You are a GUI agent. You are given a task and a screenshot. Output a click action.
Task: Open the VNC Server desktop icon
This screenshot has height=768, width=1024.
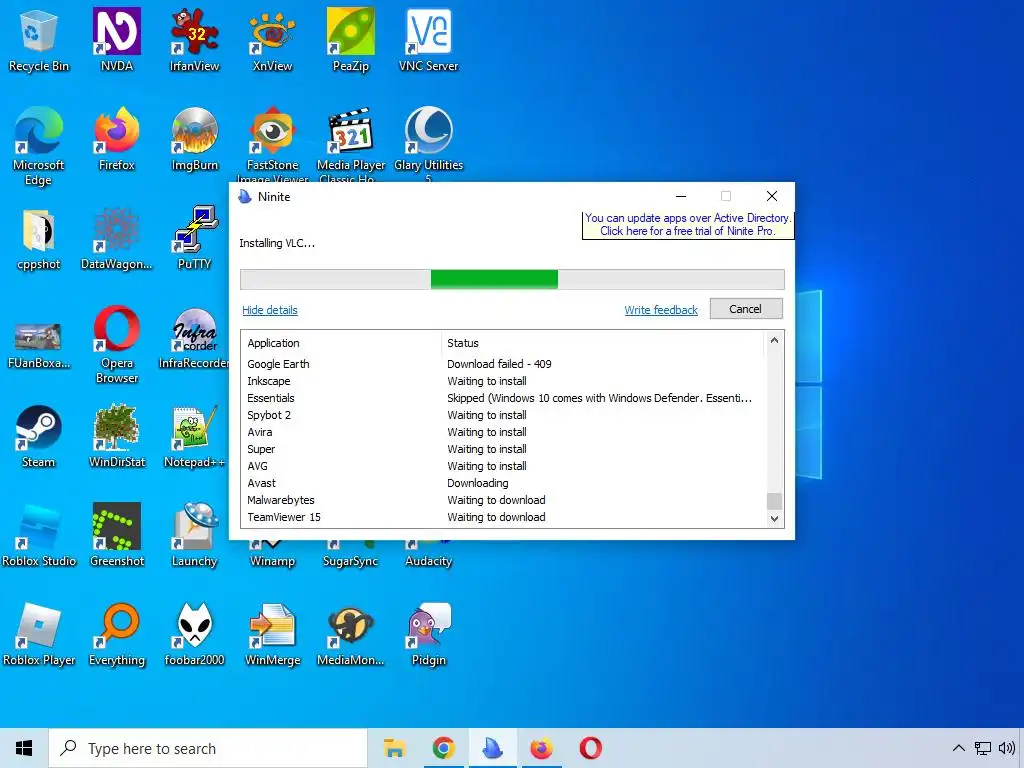click(x=428, y=40)
